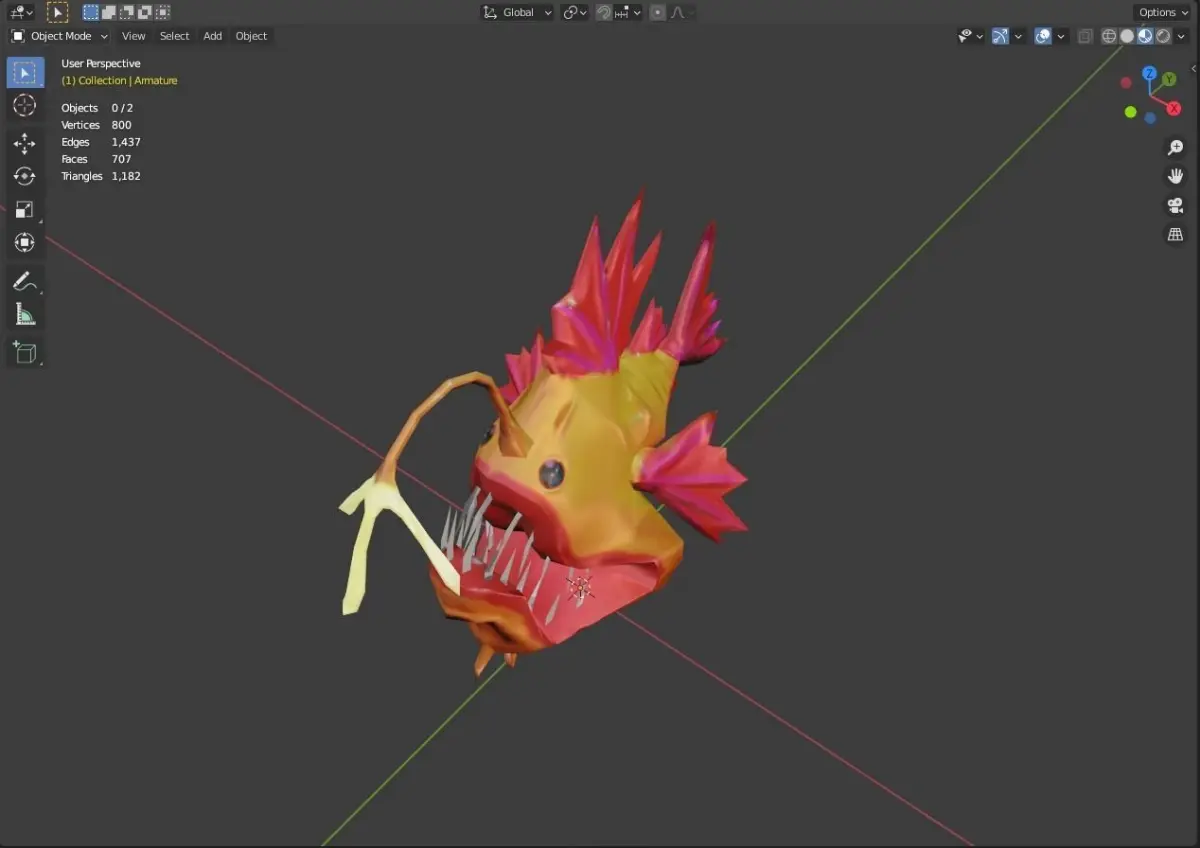Toggle the camera view icon
1200x848 pixels.
click(1176, 205)
